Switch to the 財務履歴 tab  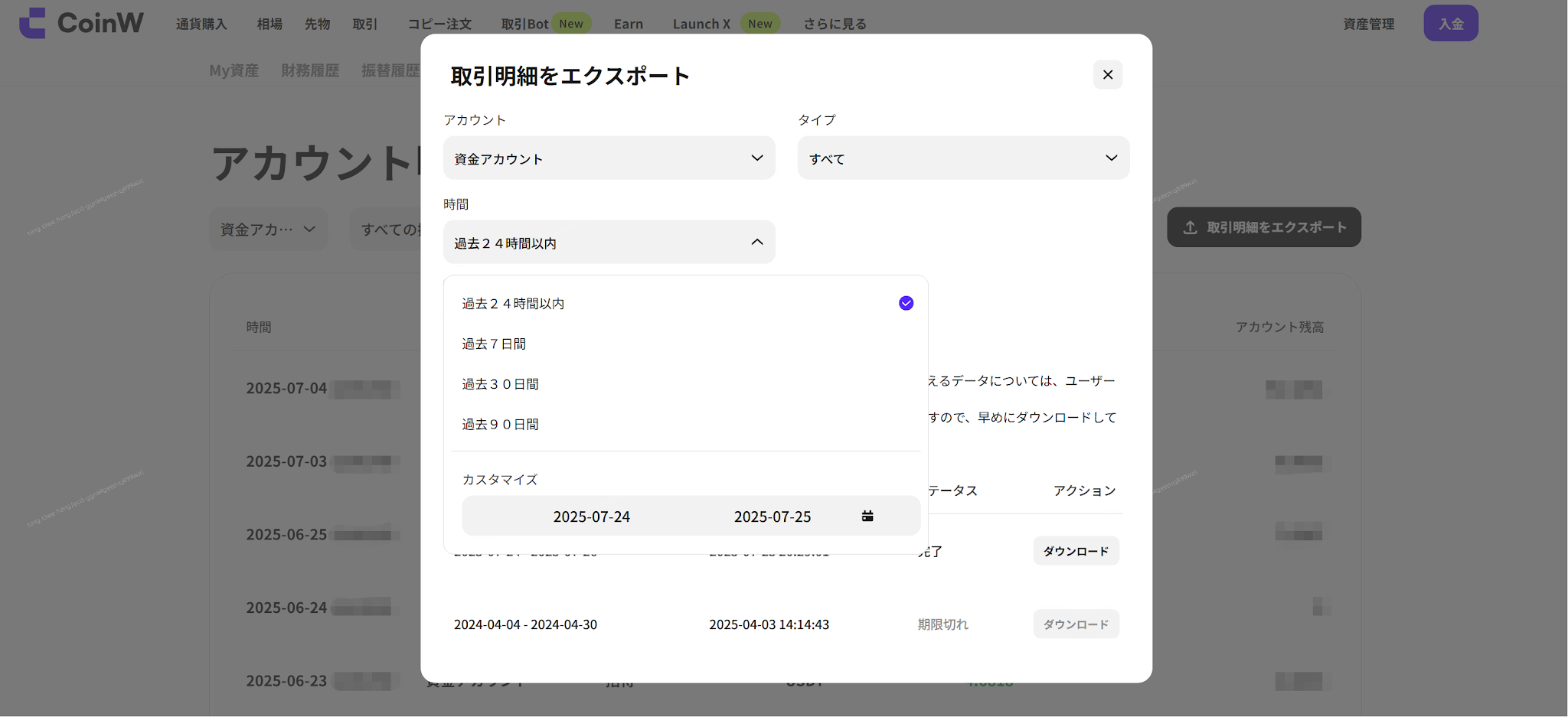[x=310, y=70]
